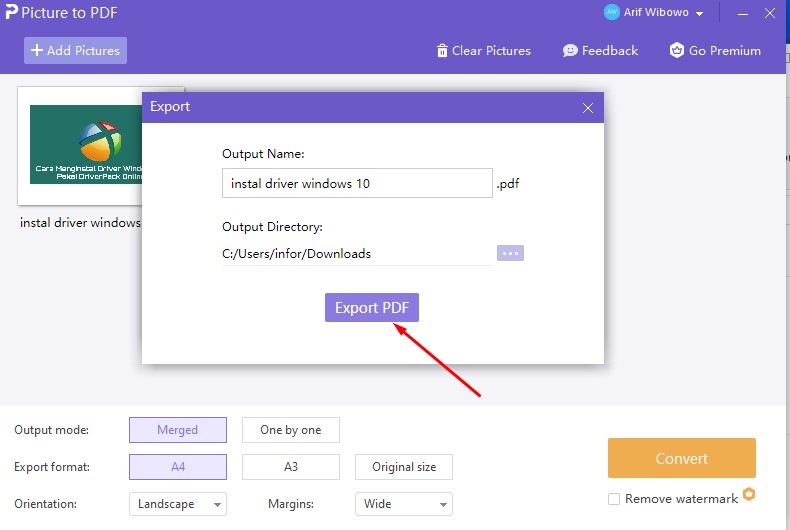Click the Export PDF button
Screen dimensions: 790x530
click(x=371, y=308)
